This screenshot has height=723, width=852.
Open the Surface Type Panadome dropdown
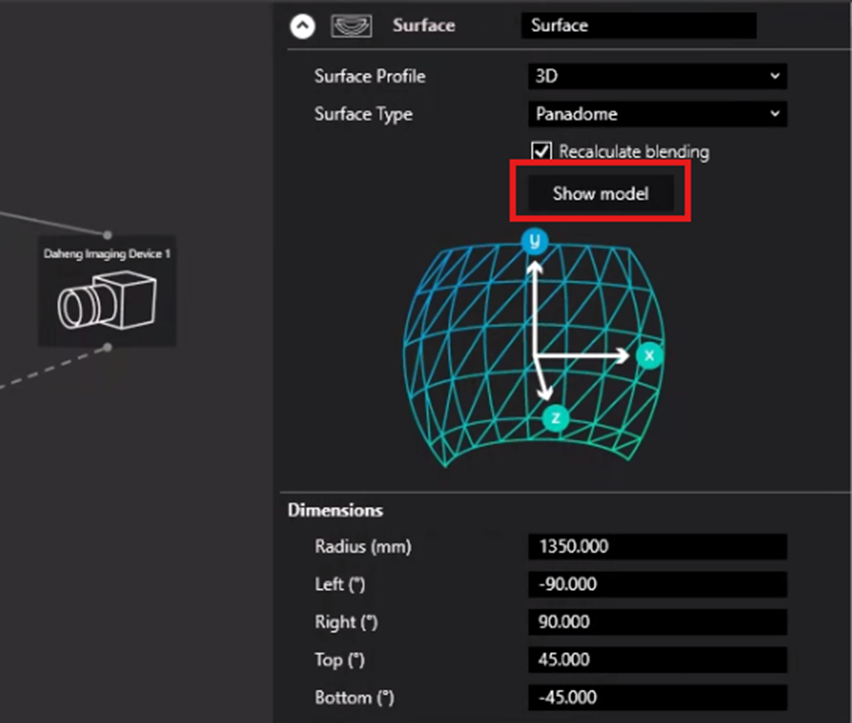coord(657,114)
